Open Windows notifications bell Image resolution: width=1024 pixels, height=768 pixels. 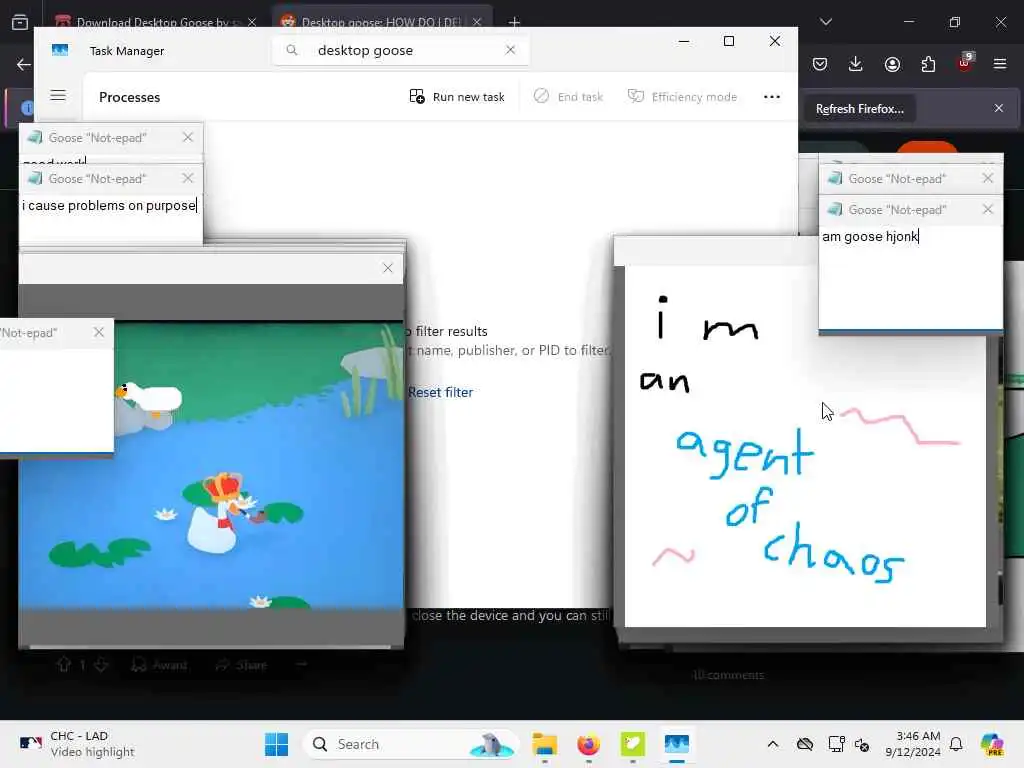tap(956, 744)
